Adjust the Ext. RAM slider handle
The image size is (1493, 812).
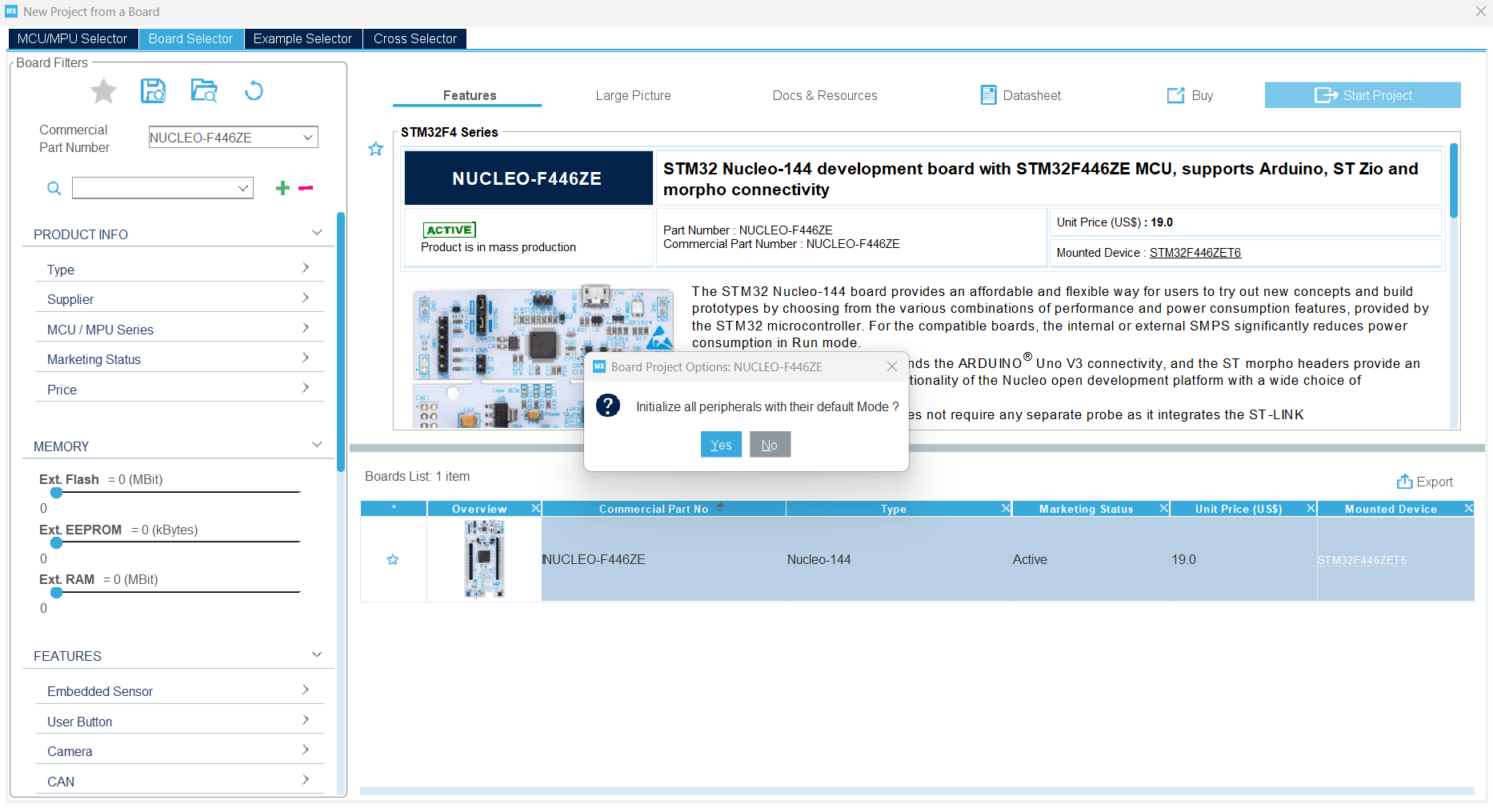pyautogui.click(x=57, y=592)
